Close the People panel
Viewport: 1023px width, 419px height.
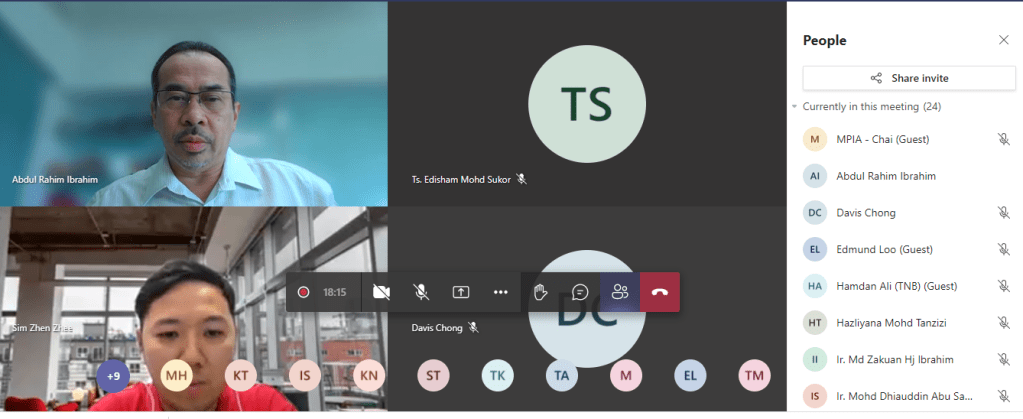[x=1004, y=40]
